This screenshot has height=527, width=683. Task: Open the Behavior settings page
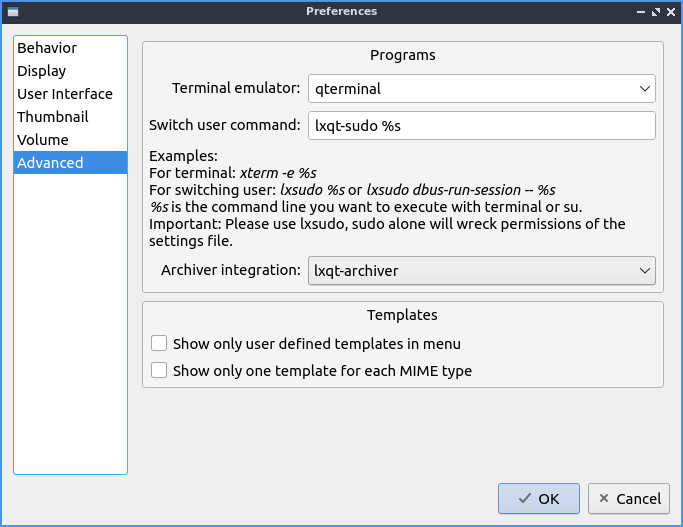coord(47,48)
